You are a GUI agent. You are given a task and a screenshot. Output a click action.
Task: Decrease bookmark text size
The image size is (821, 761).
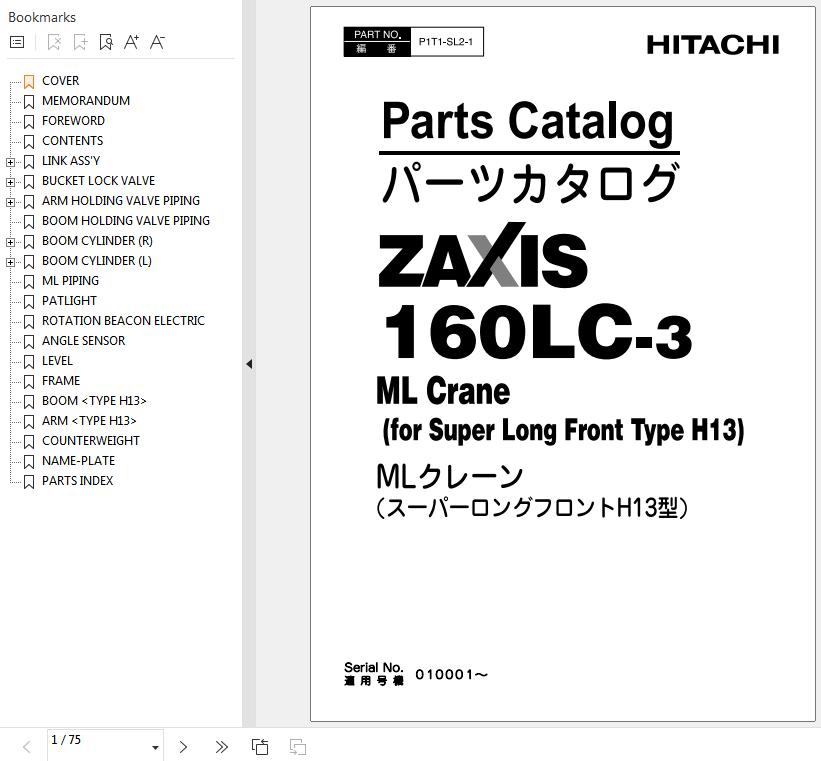(157, 42)
